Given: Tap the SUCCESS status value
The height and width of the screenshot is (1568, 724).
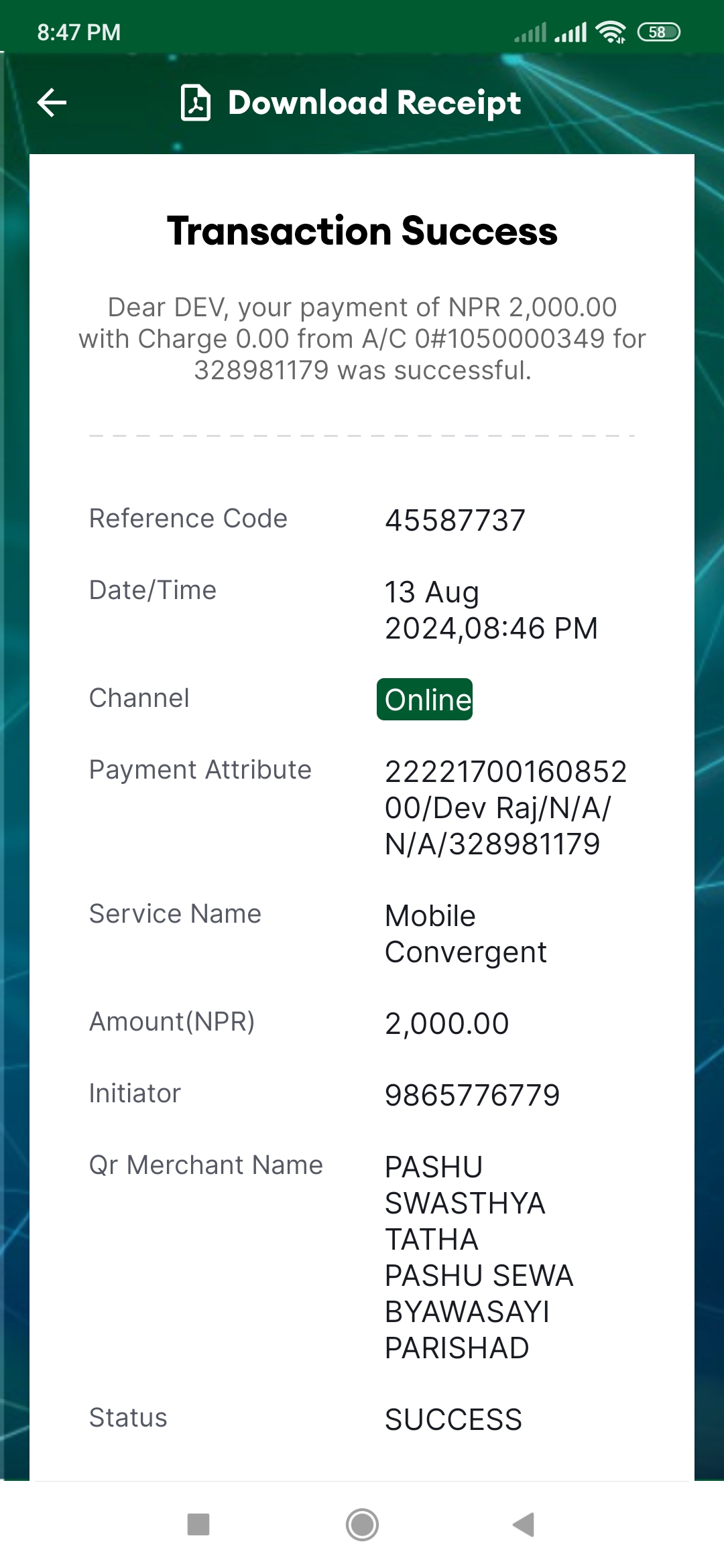Looking at the screenshot, I should (454, 1420).
